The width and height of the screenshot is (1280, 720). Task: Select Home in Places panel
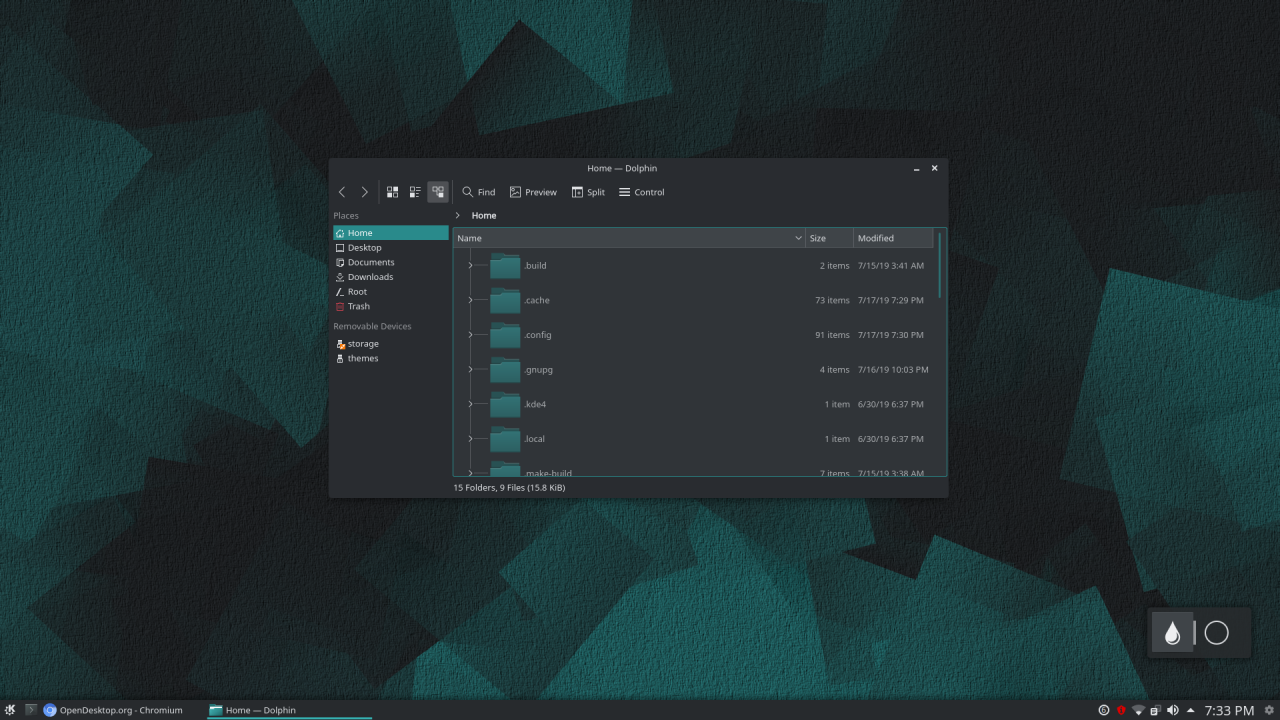coord(390,233)
